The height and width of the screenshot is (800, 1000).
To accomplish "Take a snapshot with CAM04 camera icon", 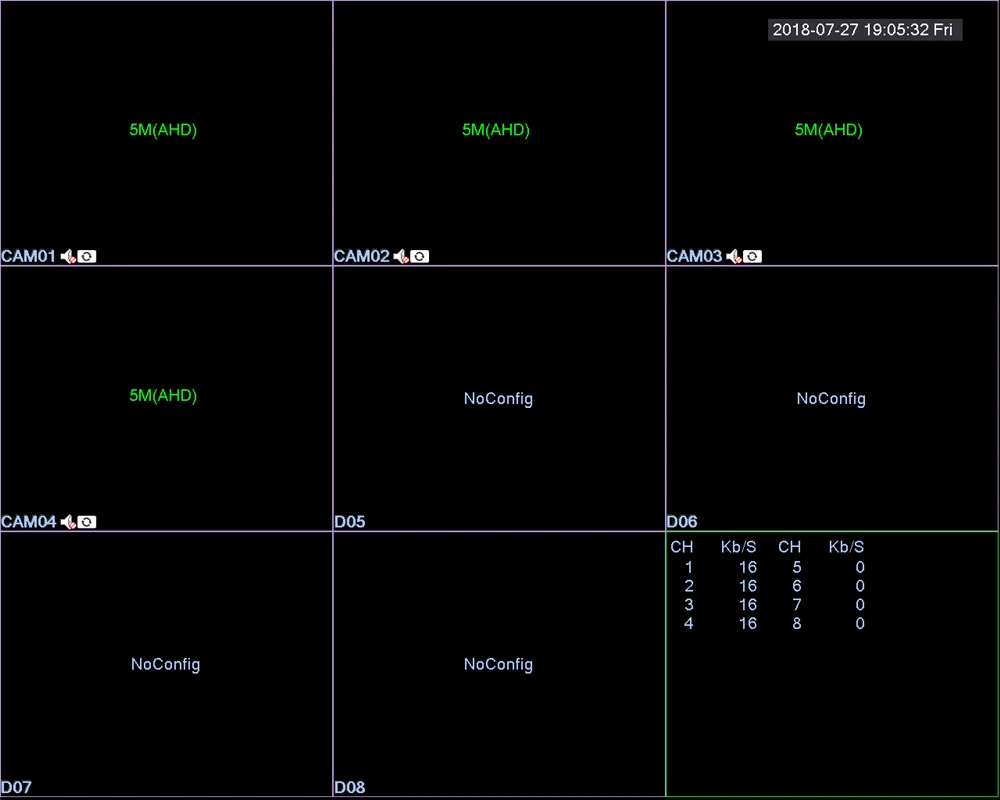I will 87,522.
